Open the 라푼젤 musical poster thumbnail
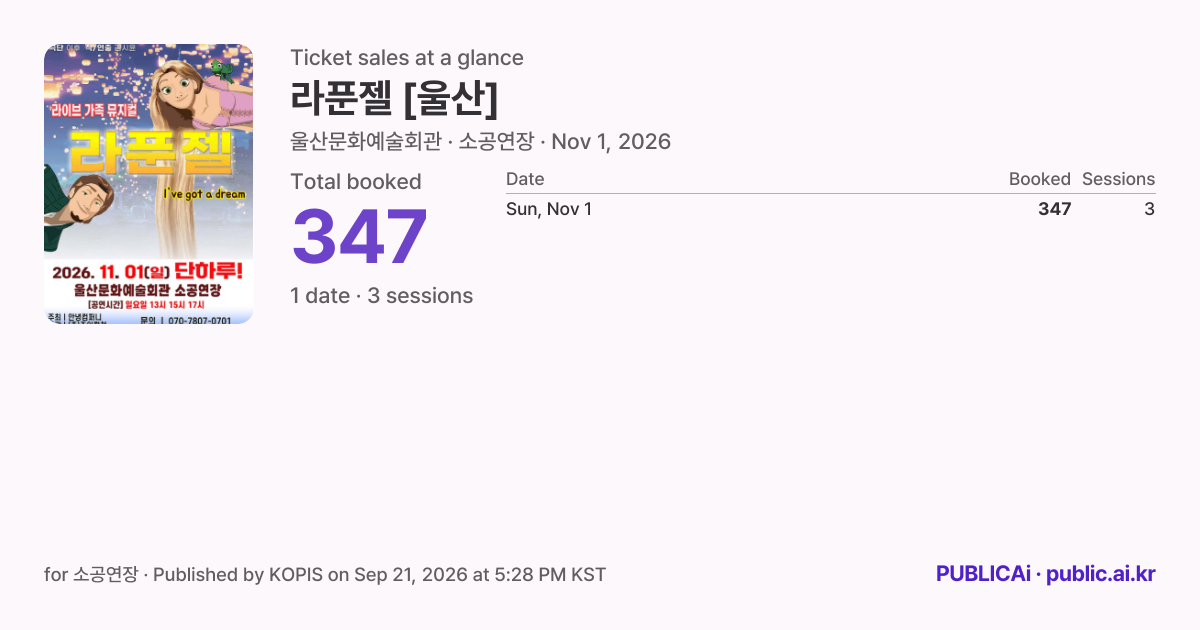 point(148,184)
